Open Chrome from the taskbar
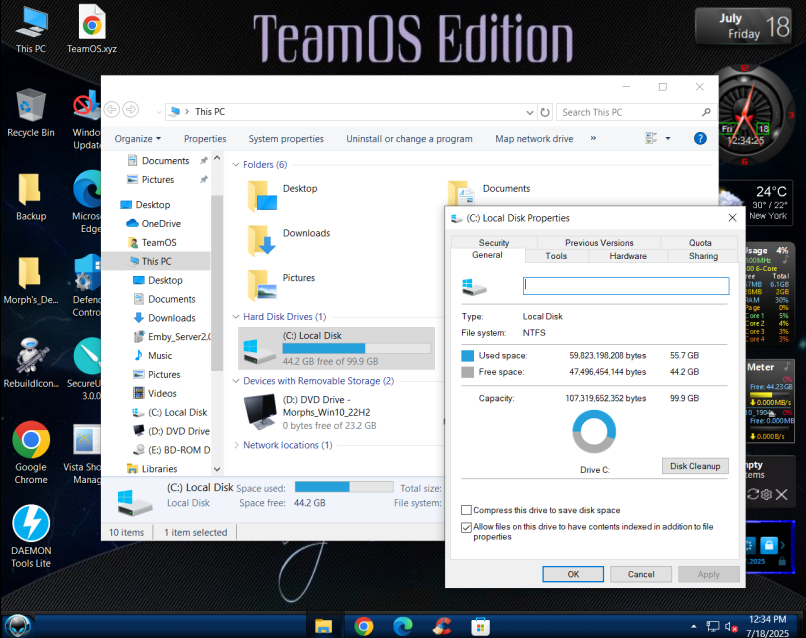 point(364,626)
